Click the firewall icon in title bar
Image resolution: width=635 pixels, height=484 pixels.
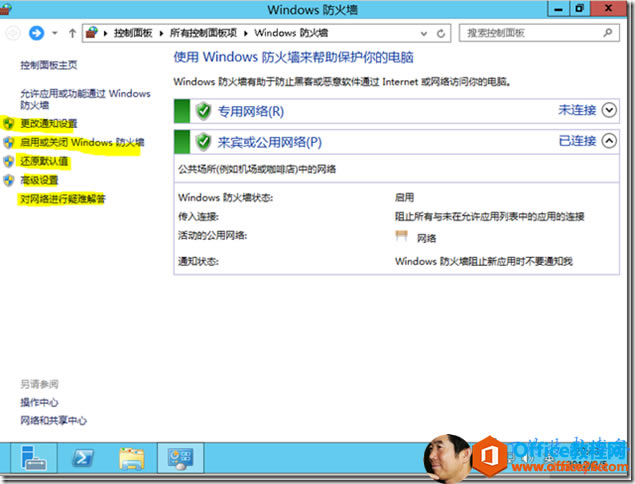(x=6, y=9)
